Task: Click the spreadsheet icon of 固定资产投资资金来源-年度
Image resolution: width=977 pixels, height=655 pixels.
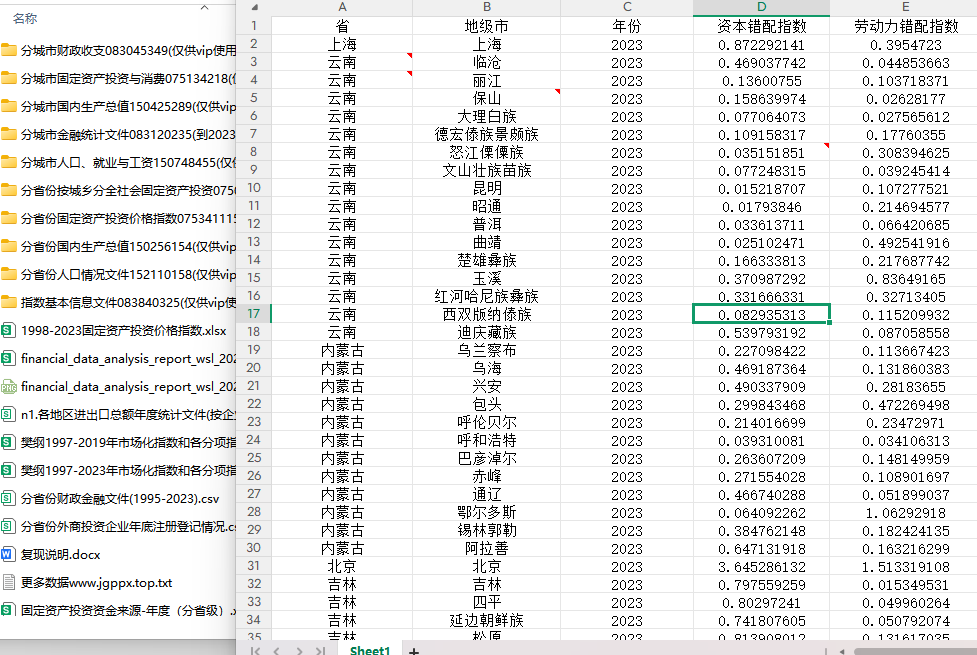Action: click(x=8, y=610)
